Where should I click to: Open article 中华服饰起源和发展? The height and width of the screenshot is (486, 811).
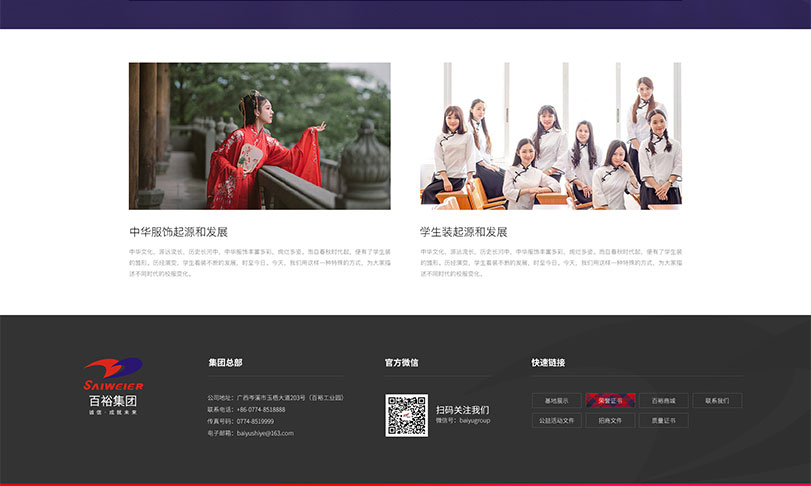[x=178, y=232]
